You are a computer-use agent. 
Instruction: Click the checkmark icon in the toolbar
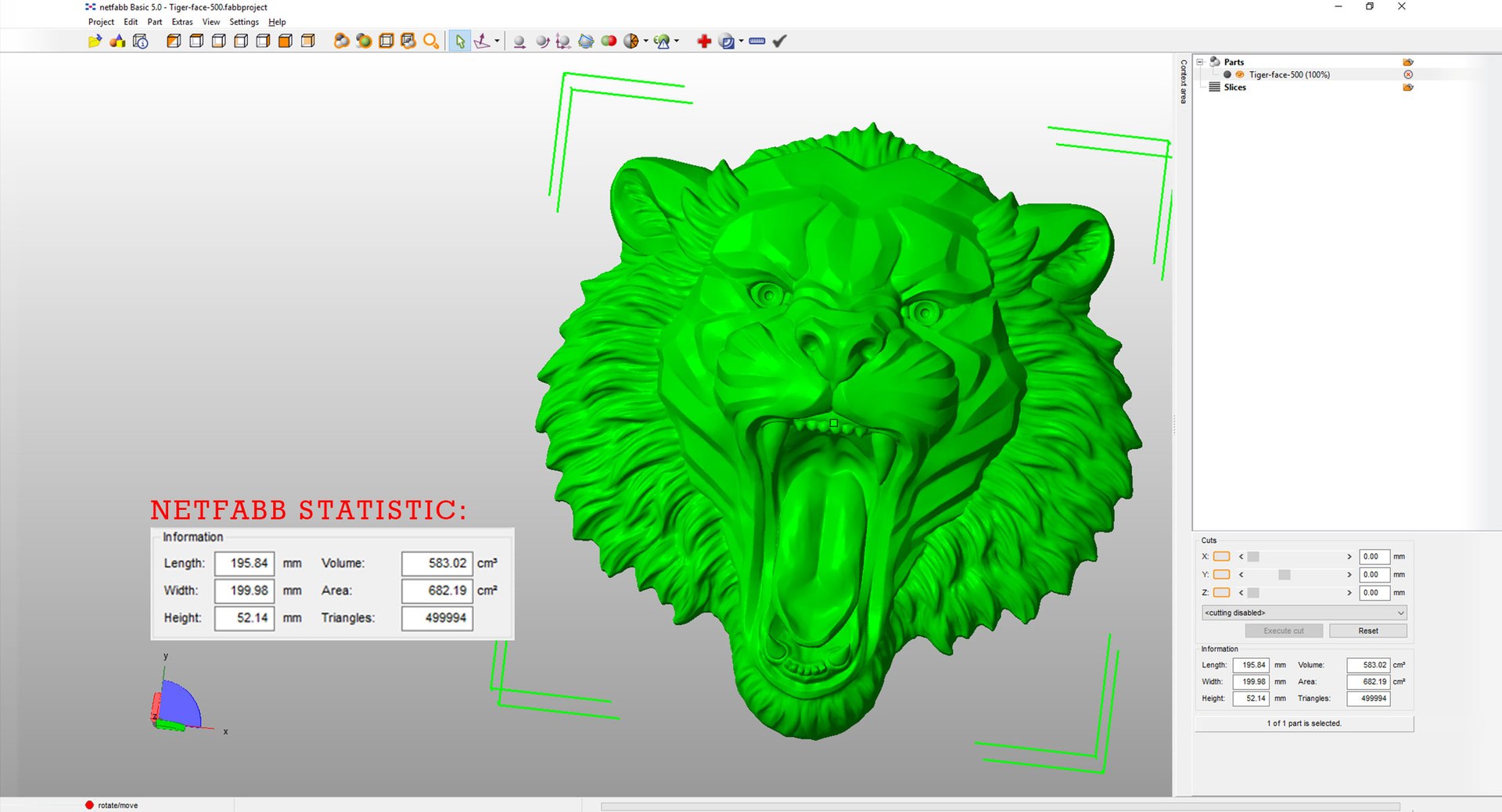tap(779, 41)
